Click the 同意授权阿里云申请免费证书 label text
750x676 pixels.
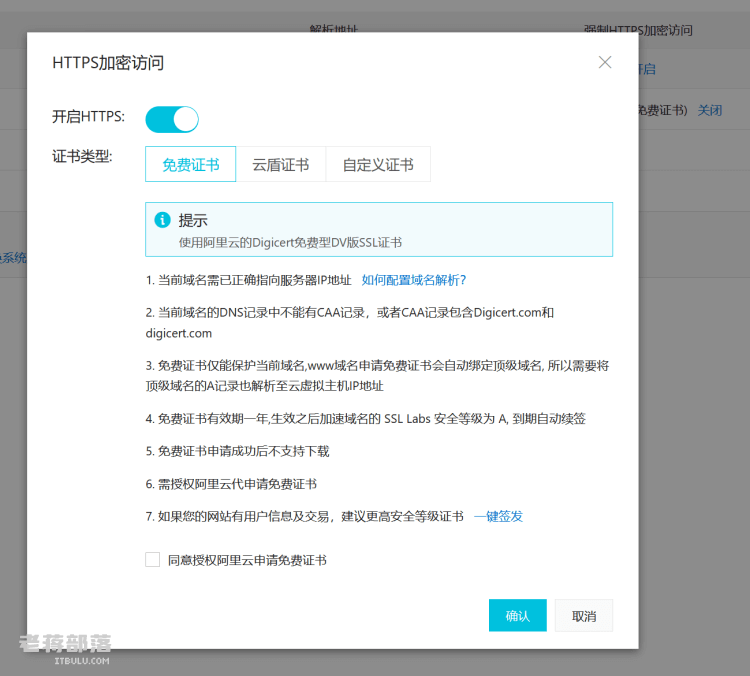[247, 560]
